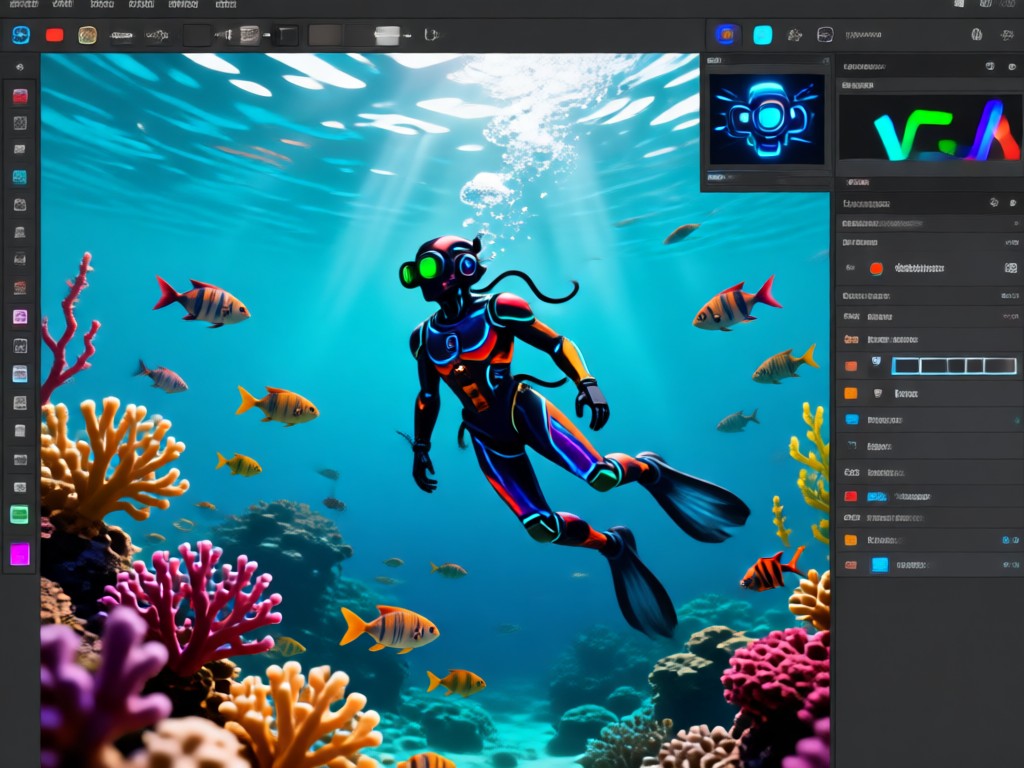
Task: Click the red-orange circle in the right panel
Action: click(x=876, y=268)
